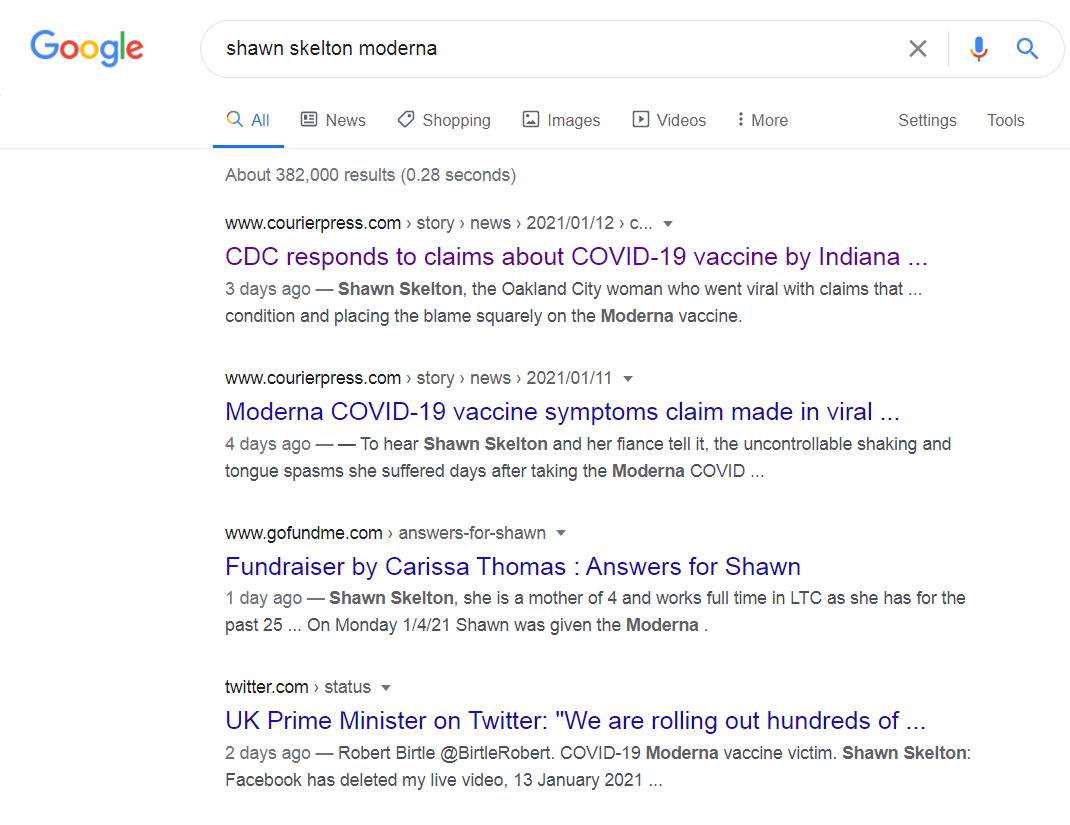Switch to the News tab
The image size is (1070, 825).
tap(333, 120)
